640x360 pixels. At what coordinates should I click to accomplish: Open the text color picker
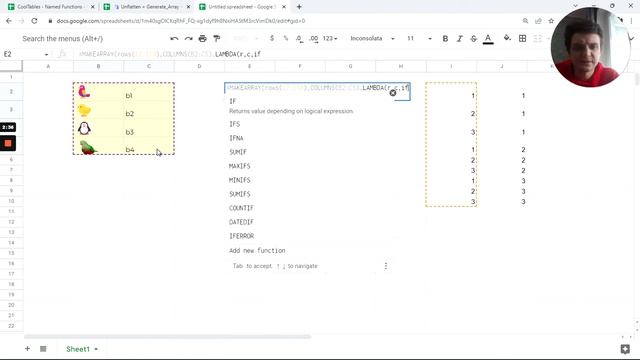coord(488,39)
